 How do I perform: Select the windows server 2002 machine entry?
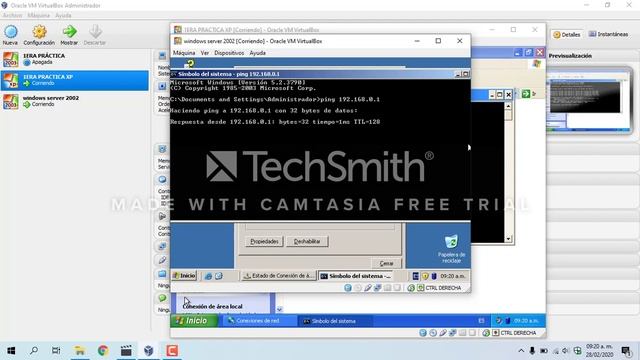point(75,101)
